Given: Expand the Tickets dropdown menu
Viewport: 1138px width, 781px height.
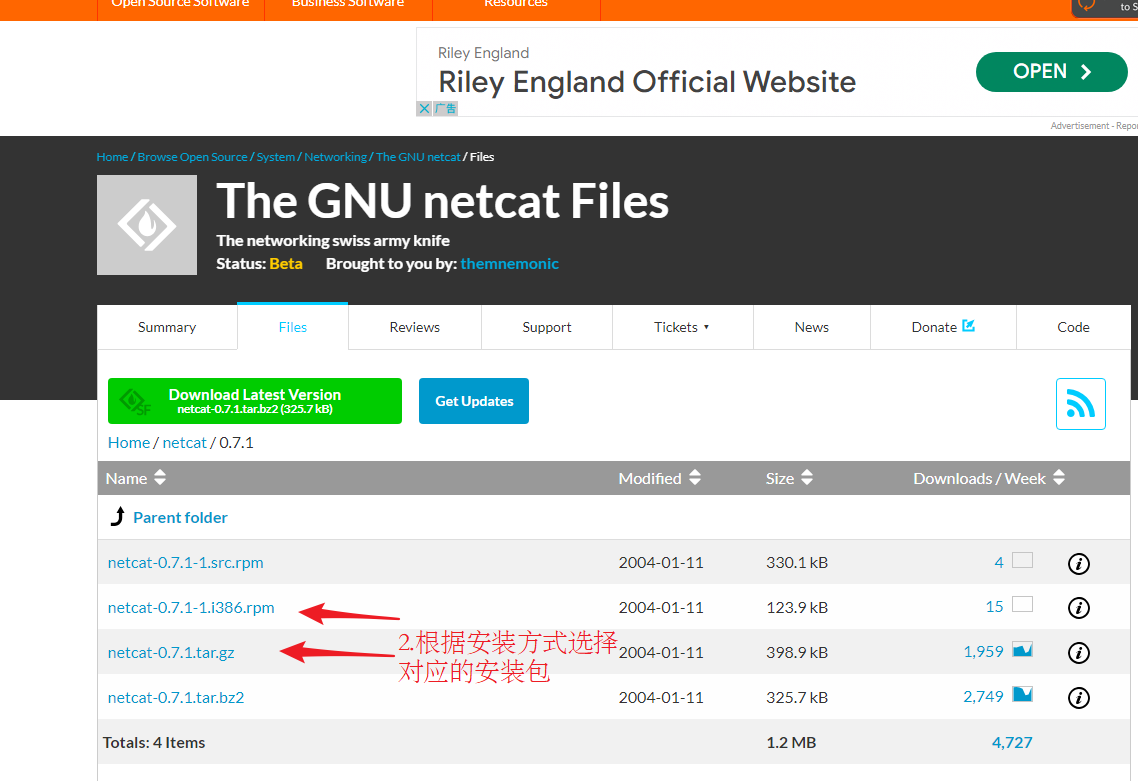Looking at the screenshot, I should [x=682, y=327].
